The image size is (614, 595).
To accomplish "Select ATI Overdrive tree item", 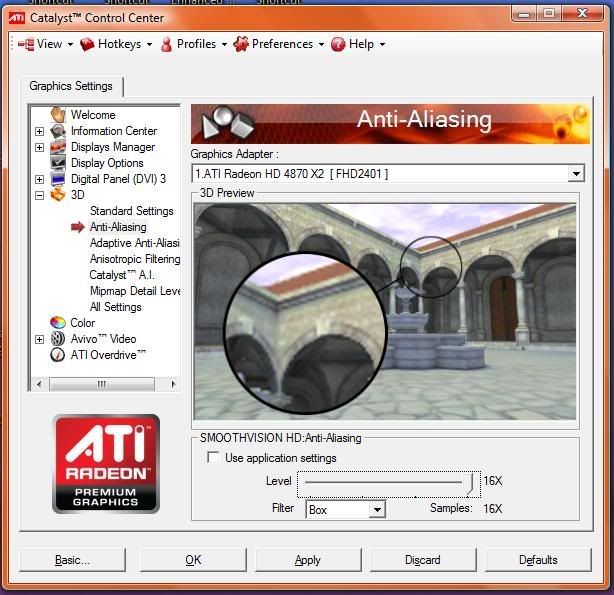I will click(108, 355).
